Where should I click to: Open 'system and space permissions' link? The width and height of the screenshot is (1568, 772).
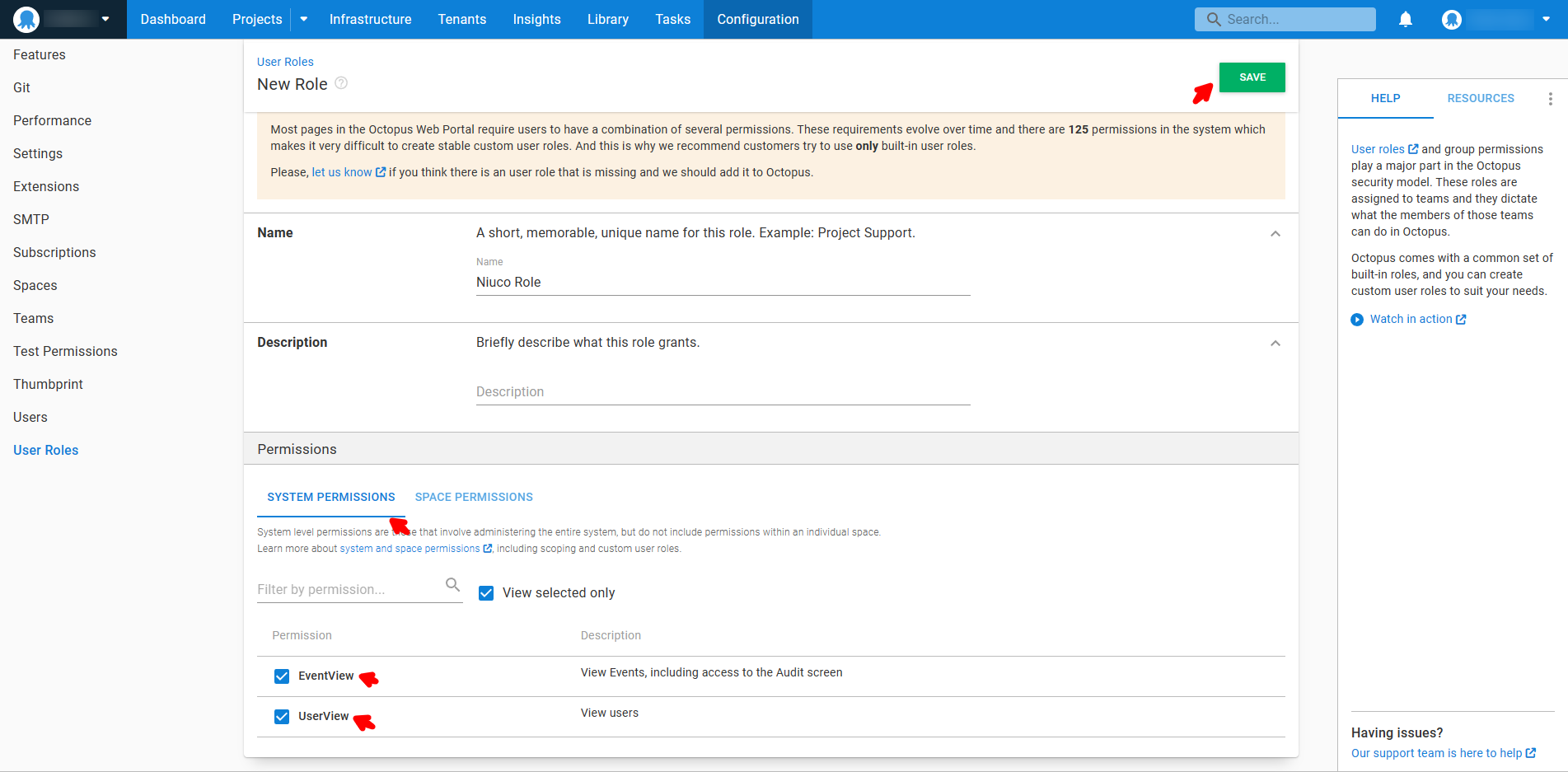coord(410,549)
